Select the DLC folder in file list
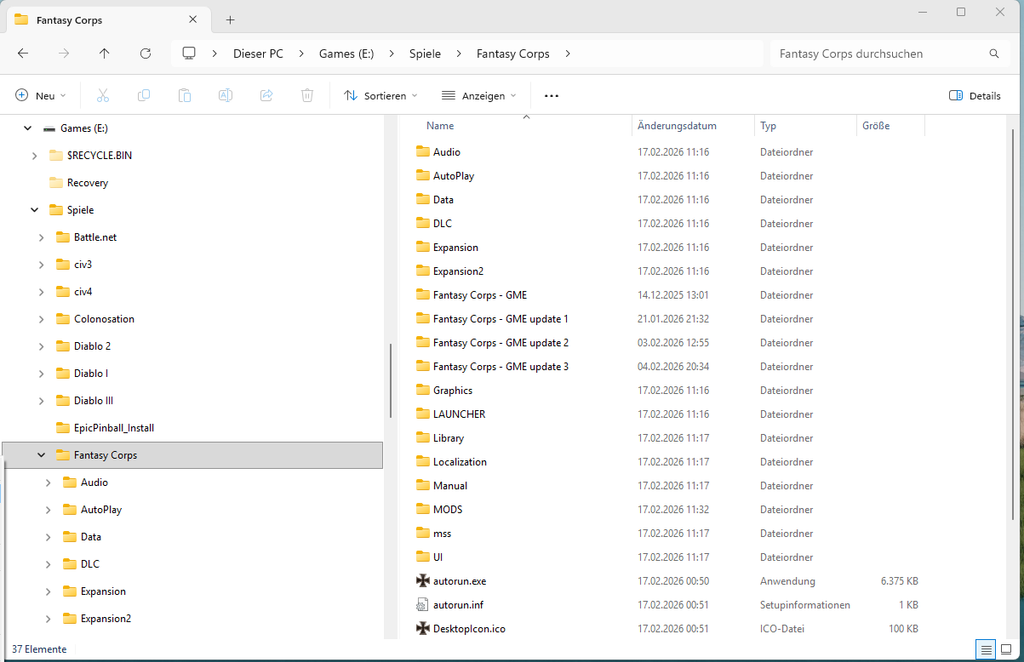This screenshot has width=1024, height=662. 442,223
